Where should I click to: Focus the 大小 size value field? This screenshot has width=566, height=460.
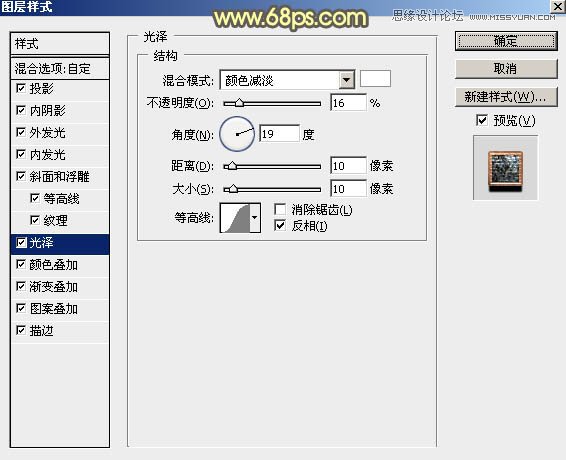coord(348,188)
